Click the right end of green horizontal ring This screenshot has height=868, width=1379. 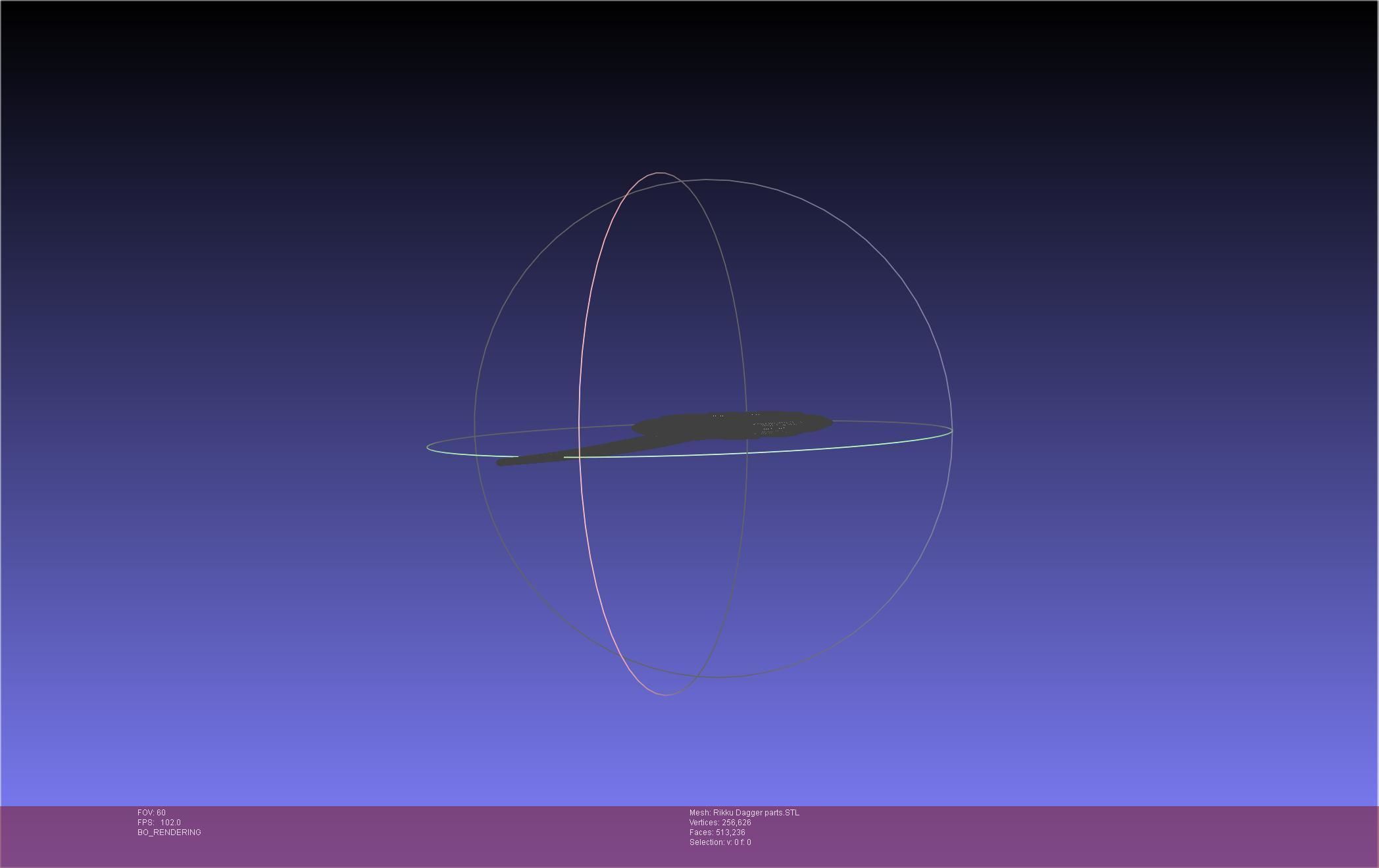click(951, 431)
